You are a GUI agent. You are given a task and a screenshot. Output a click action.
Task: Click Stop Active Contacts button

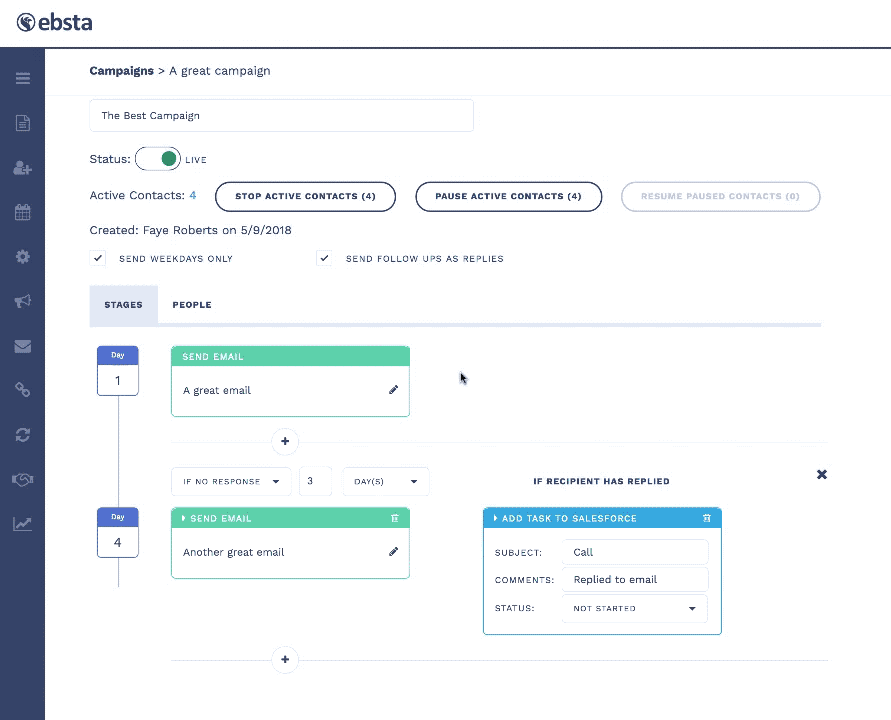(x=305, y=197)
